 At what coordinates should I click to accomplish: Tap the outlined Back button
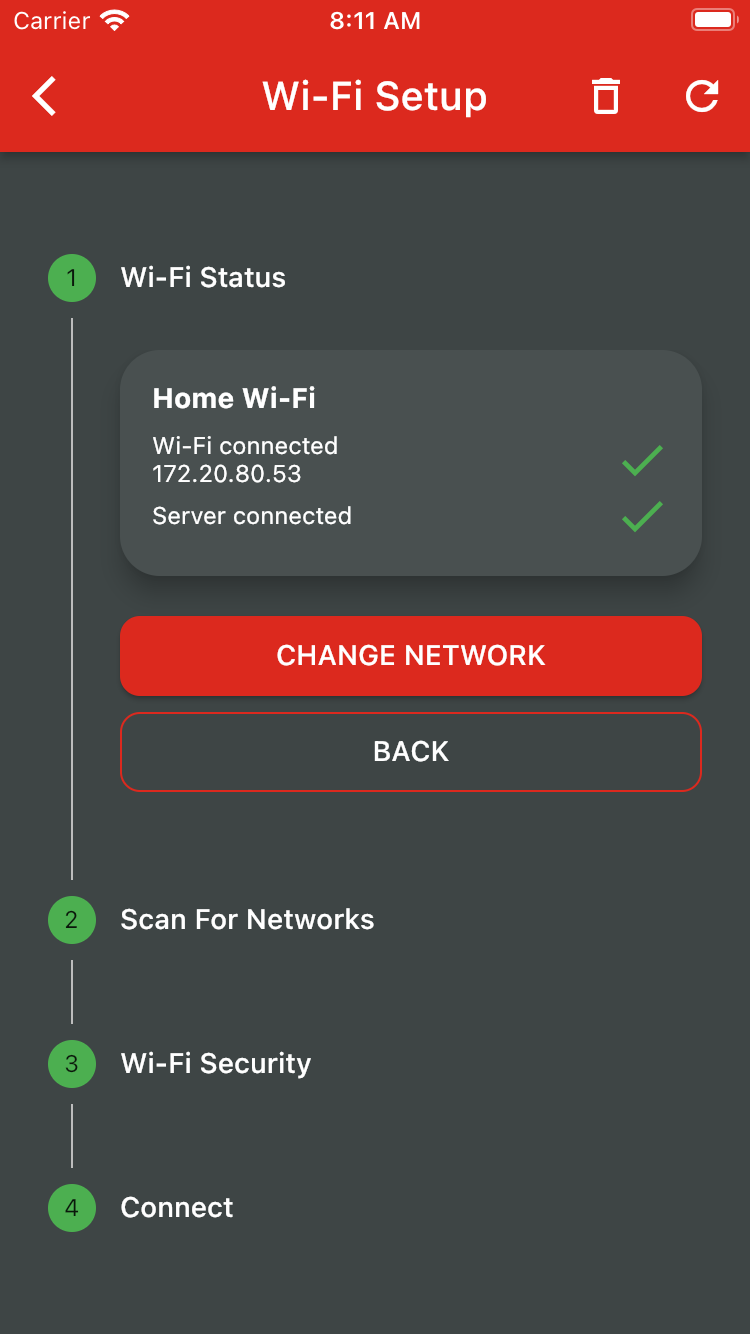coord(411,752)
